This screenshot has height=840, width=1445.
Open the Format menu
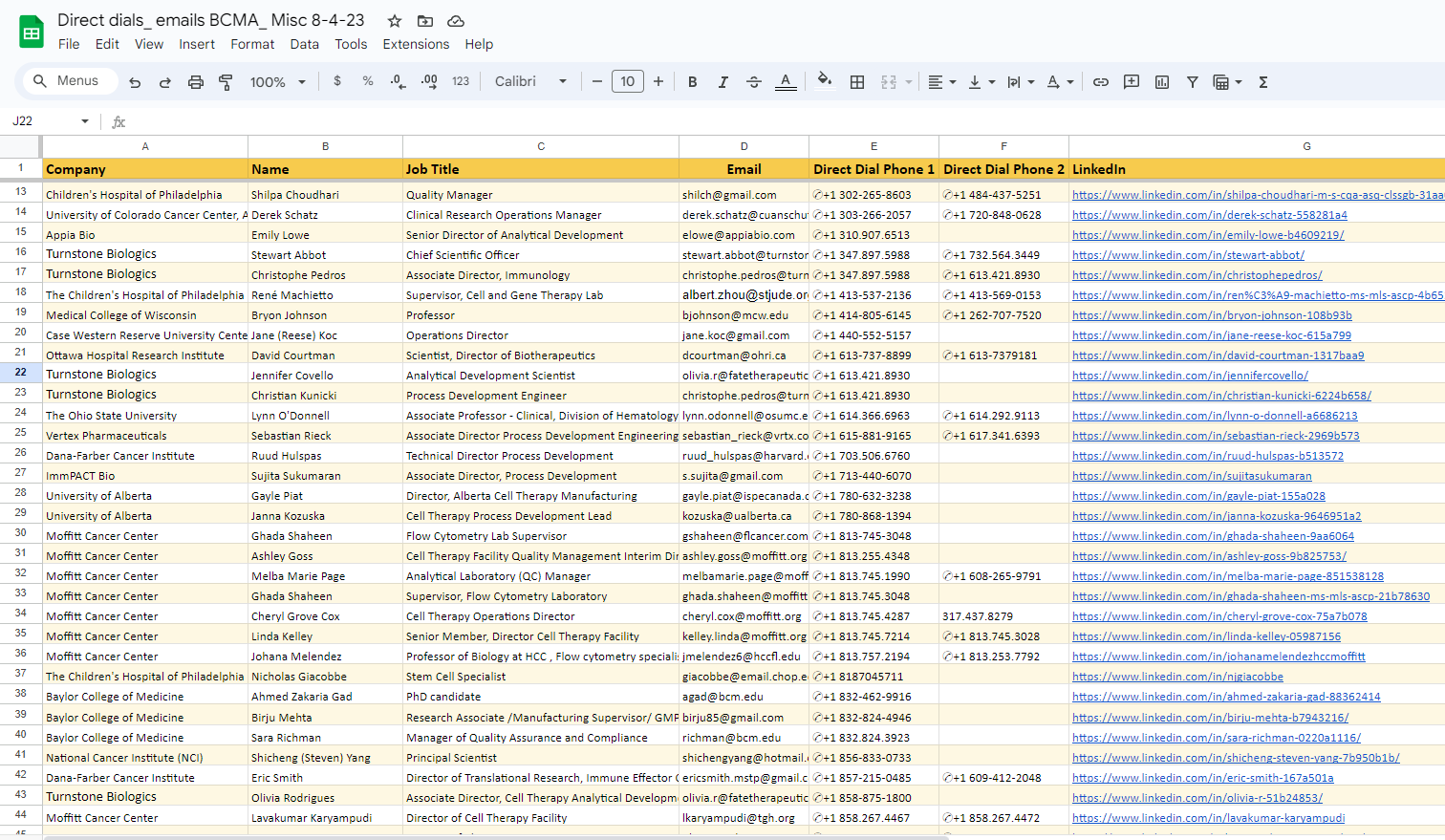[x=252, y=44]
